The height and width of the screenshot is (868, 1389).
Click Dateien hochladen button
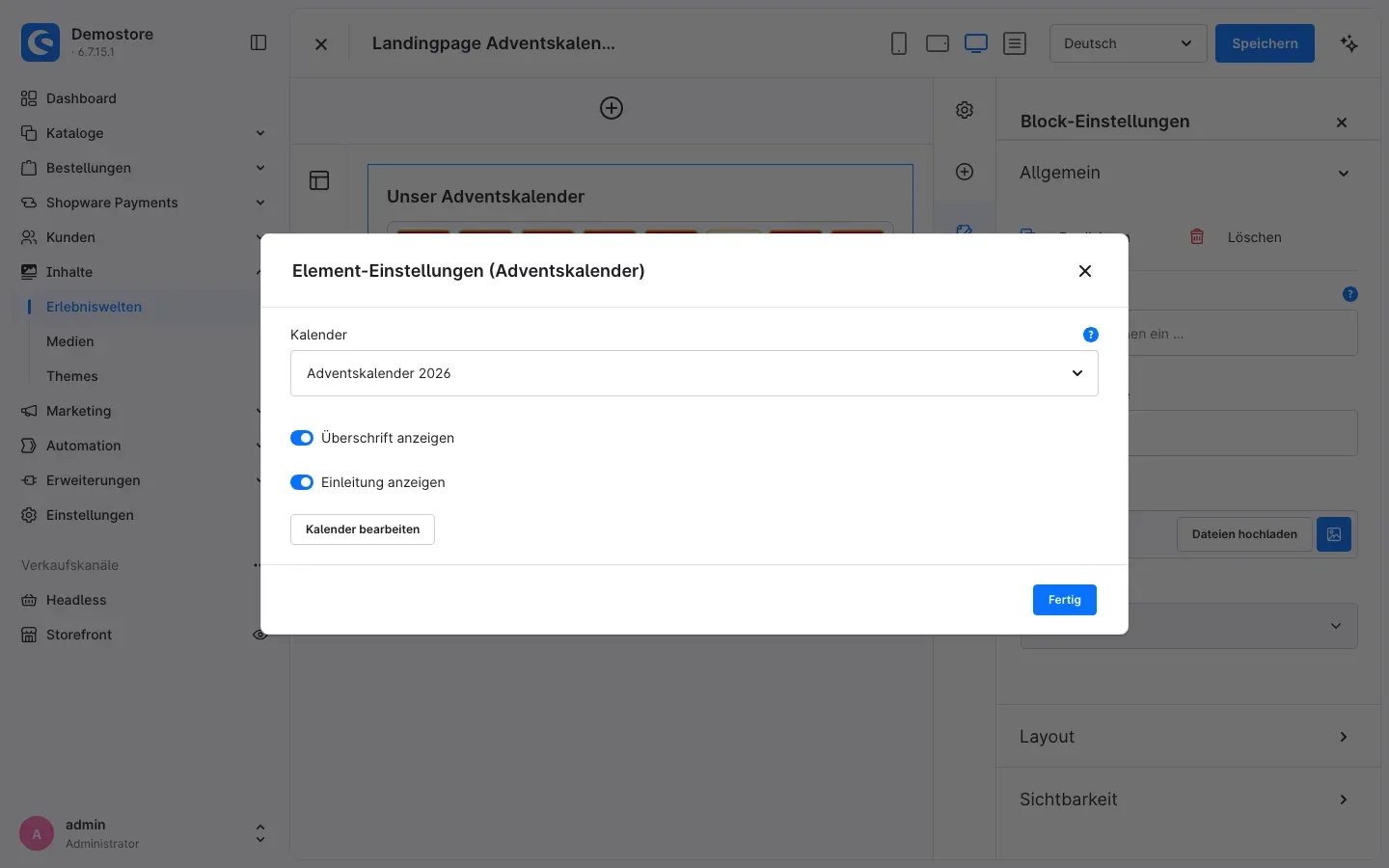(1244, 534)
